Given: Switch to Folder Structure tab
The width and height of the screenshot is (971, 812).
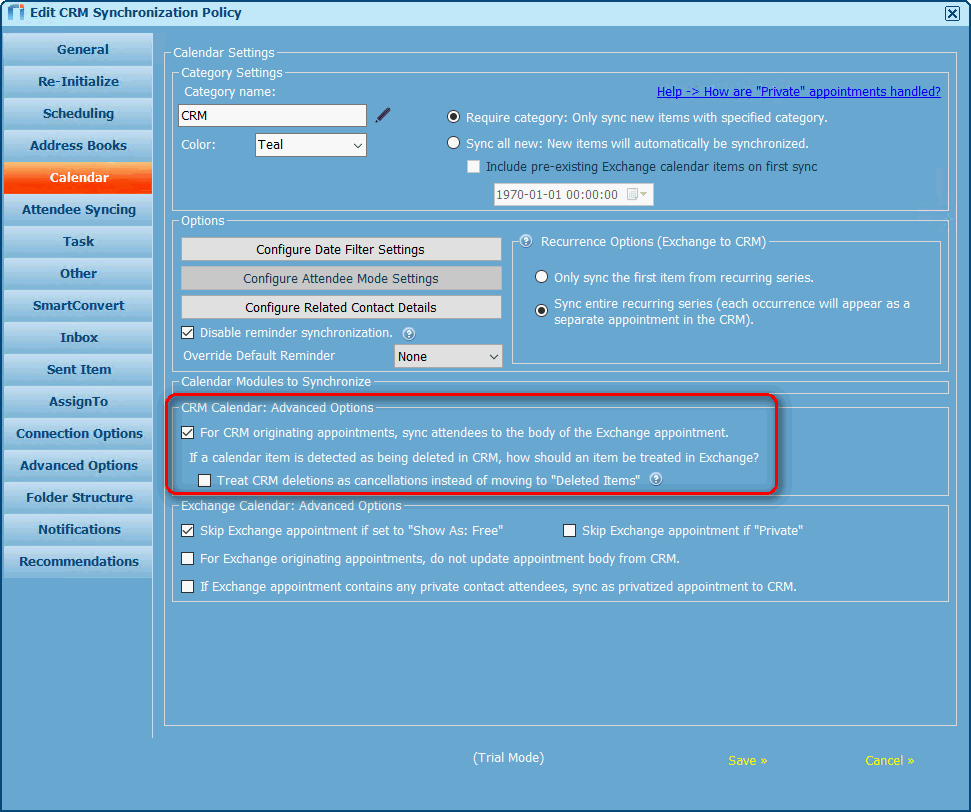Looking at the screenshot, I should point(78,497).
